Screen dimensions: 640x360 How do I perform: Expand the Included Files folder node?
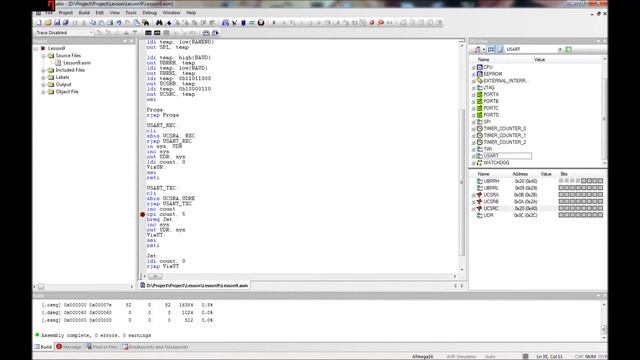(43, 70)
